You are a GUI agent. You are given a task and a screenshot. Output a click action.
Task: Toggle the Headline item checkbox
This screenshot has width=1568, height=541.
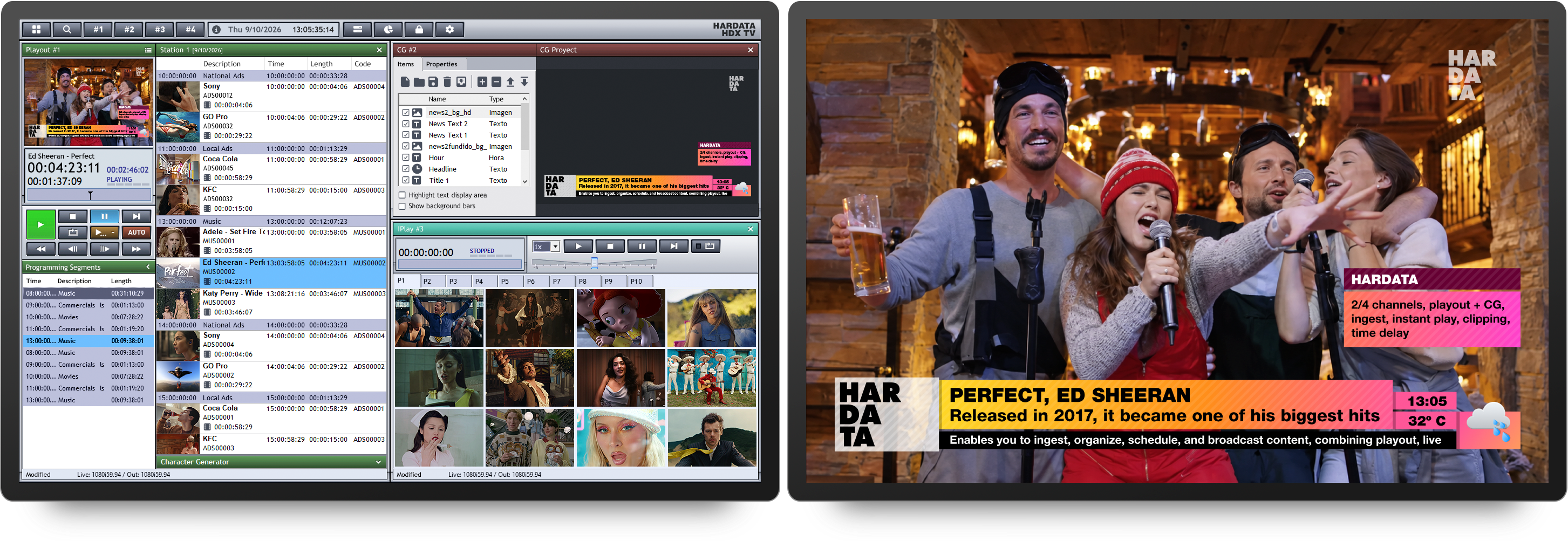tap(406, 169)
